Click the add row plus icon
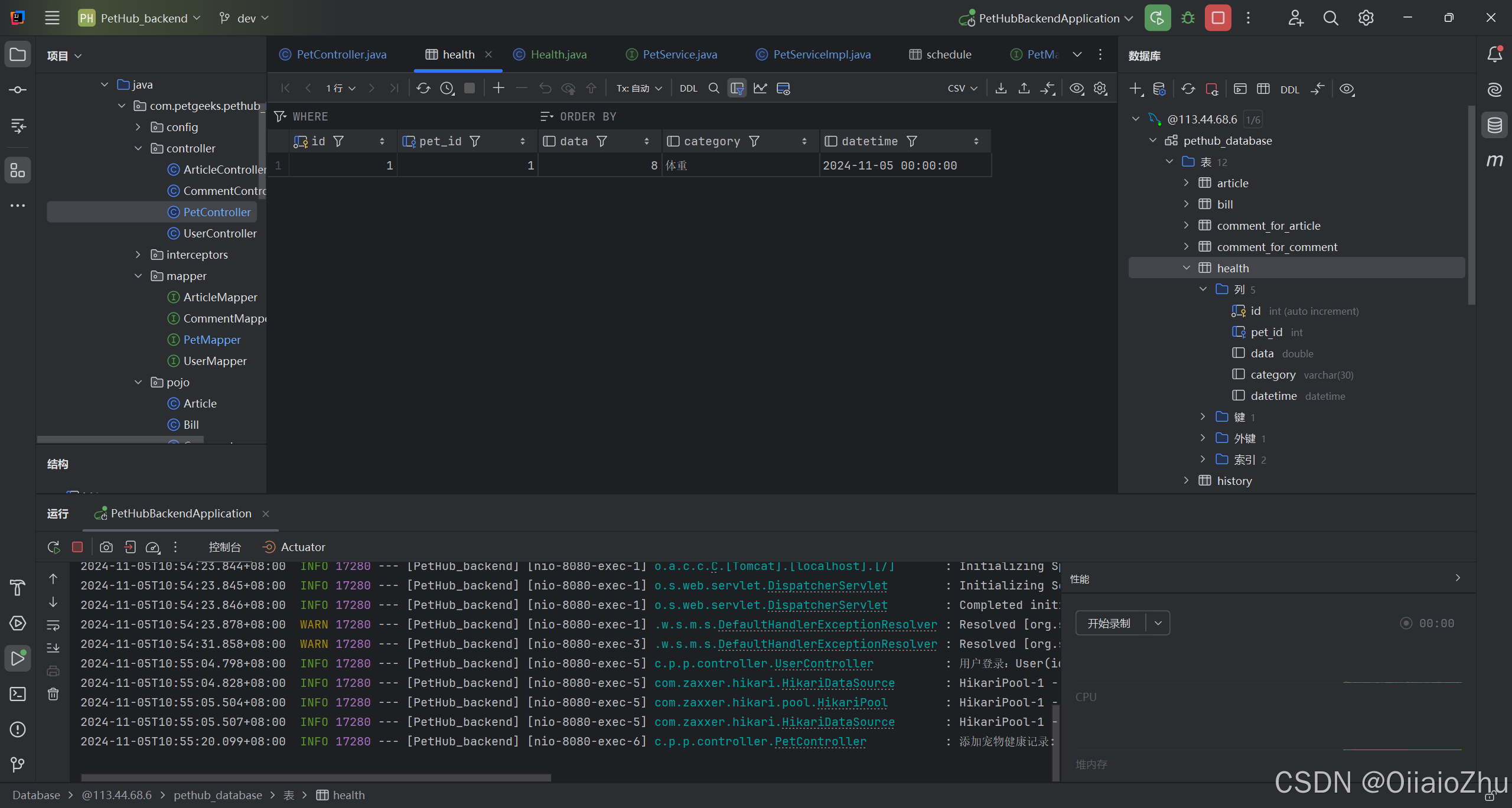 point(498,89)
